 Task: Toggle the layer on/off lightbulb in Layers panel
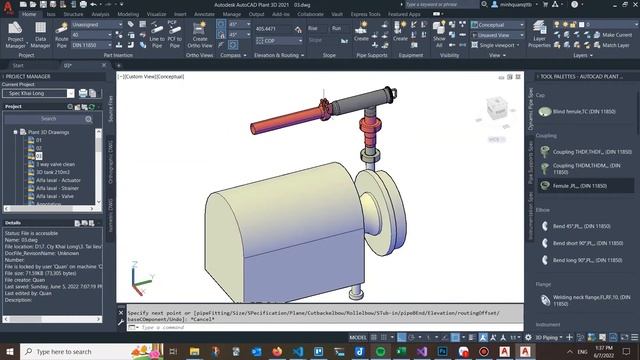[556, 24]
